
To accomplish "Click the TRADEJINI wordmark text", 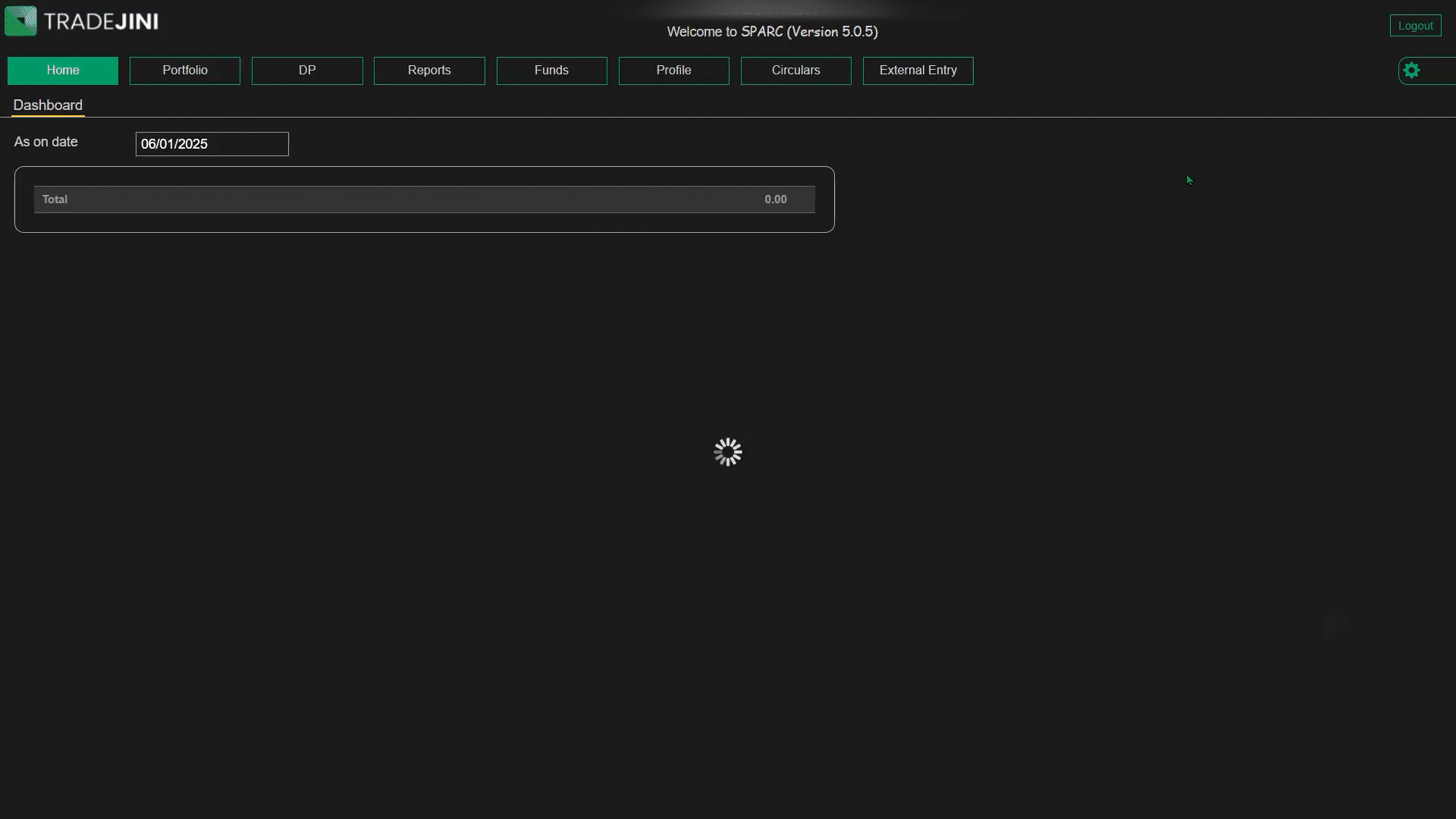I will [x=101, y=22].
